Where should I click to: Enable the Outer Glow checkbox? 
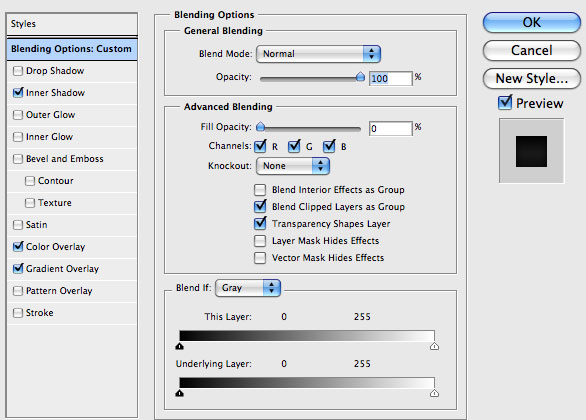point(18,115)
